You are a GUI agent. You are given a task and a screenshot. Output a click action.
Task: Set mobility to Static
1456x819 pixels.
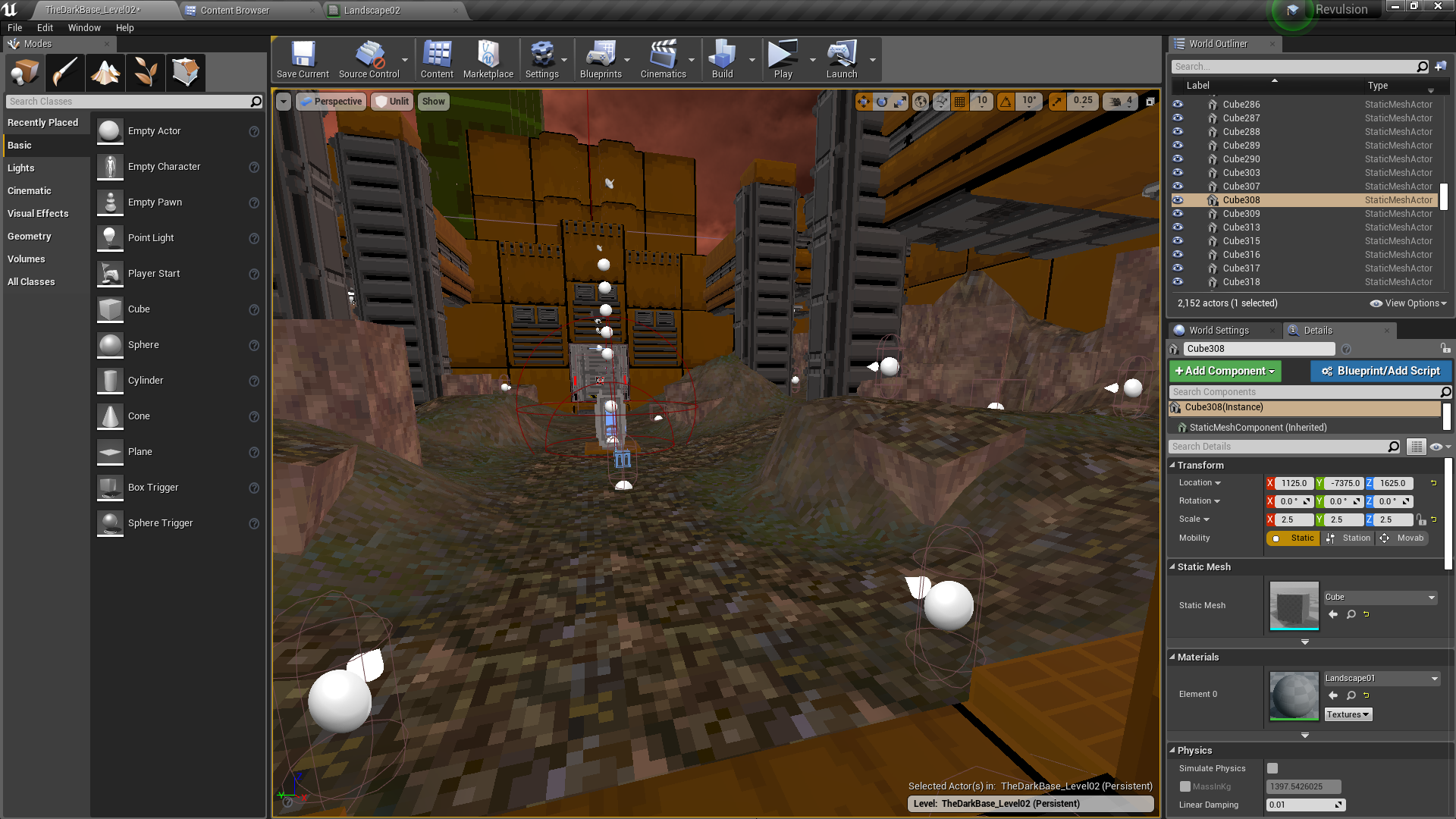tap(1294, 538)
